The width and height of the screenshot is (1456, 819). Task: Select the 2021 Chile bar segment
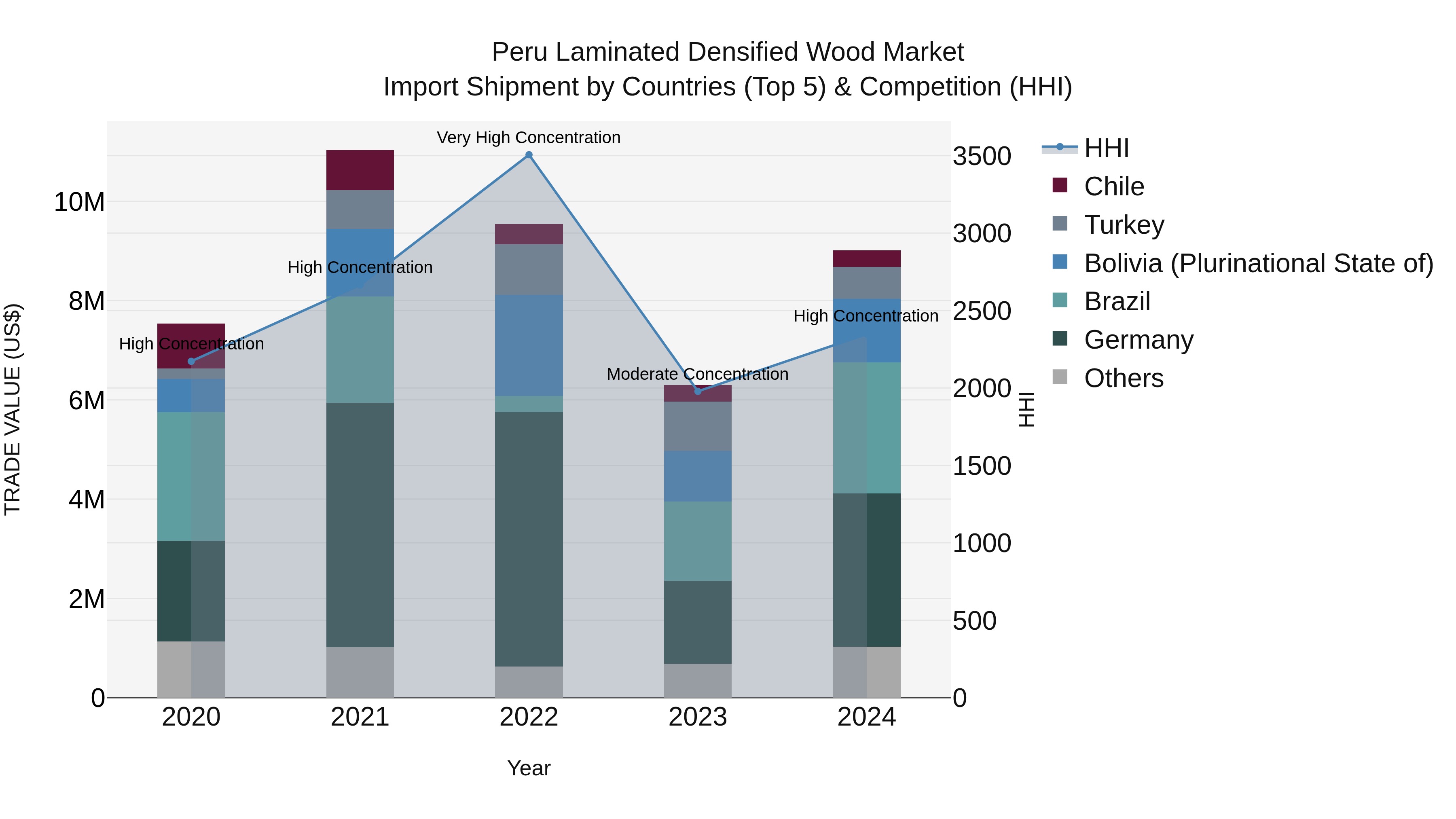point(360,170)
